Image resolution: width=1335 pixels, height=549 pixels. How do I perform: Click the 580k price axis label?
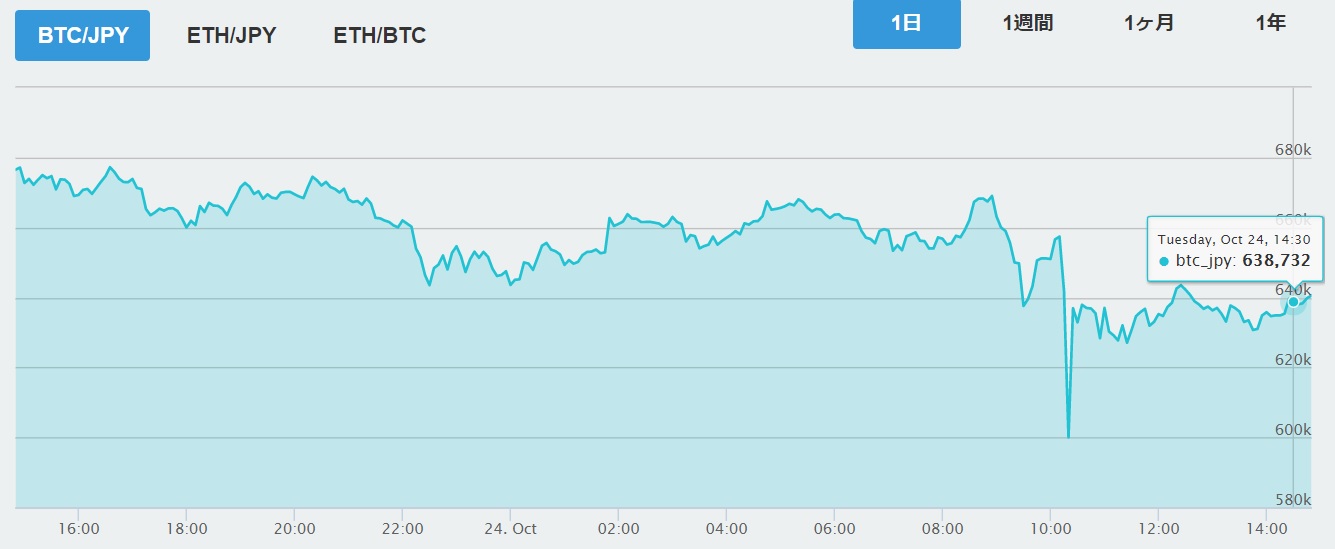1292,500
